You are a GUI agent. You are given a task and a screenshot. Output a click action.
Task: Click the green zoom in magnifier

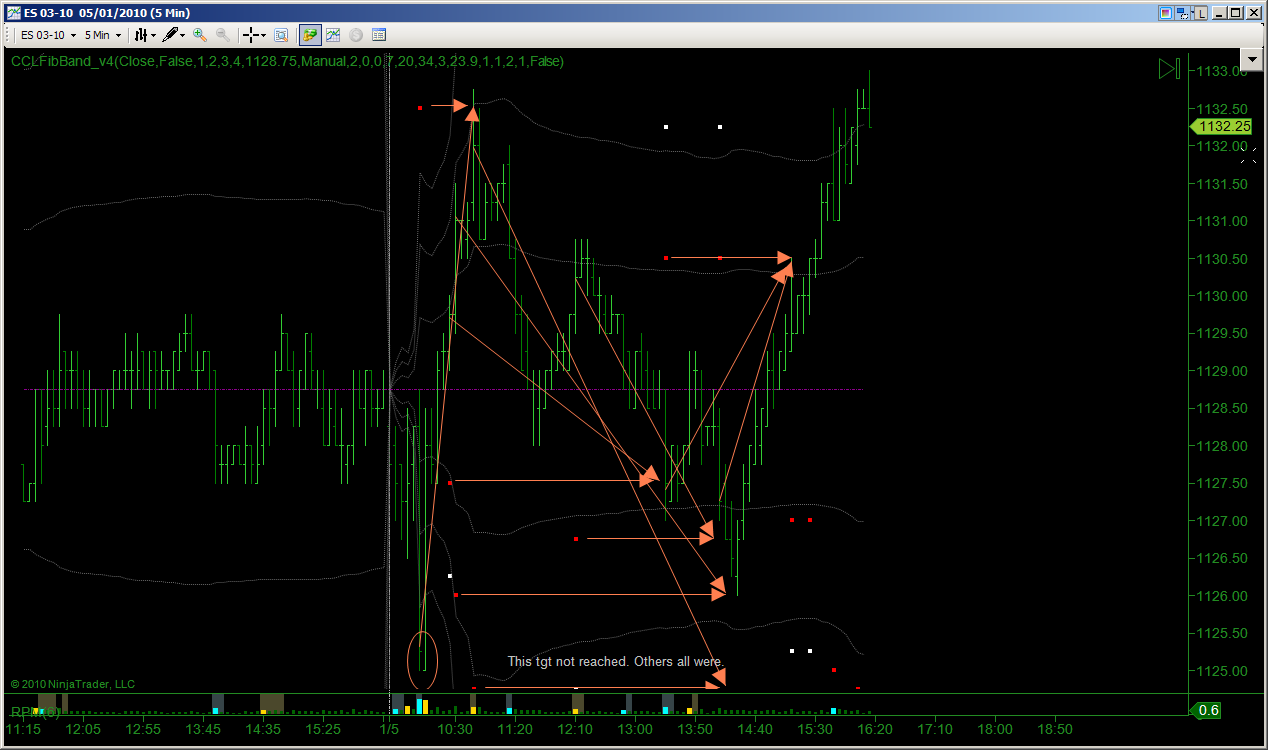click(x=200, y=35)
